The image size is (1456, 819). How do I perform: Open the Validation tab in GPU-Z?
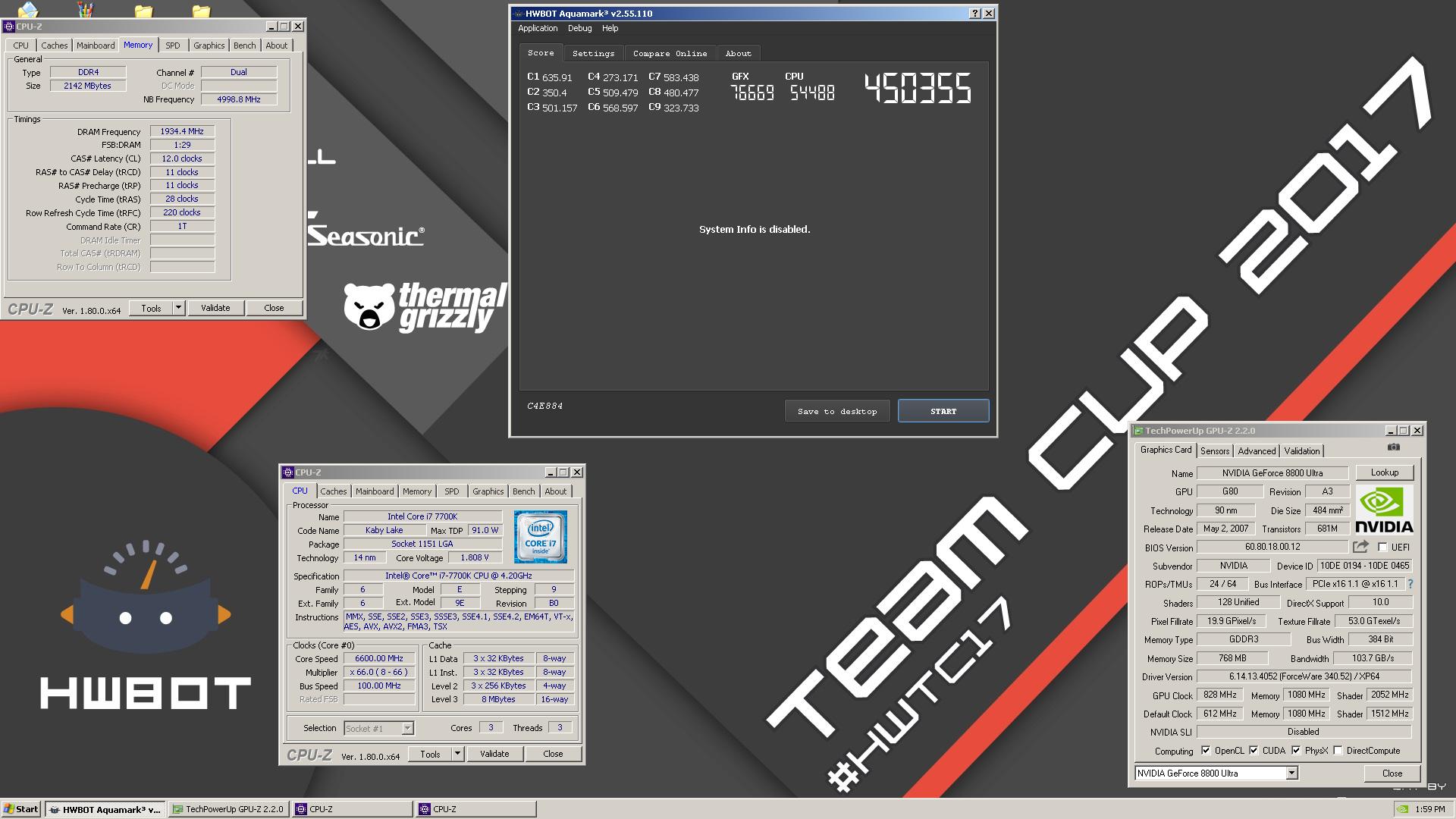tap(1302, 450)
